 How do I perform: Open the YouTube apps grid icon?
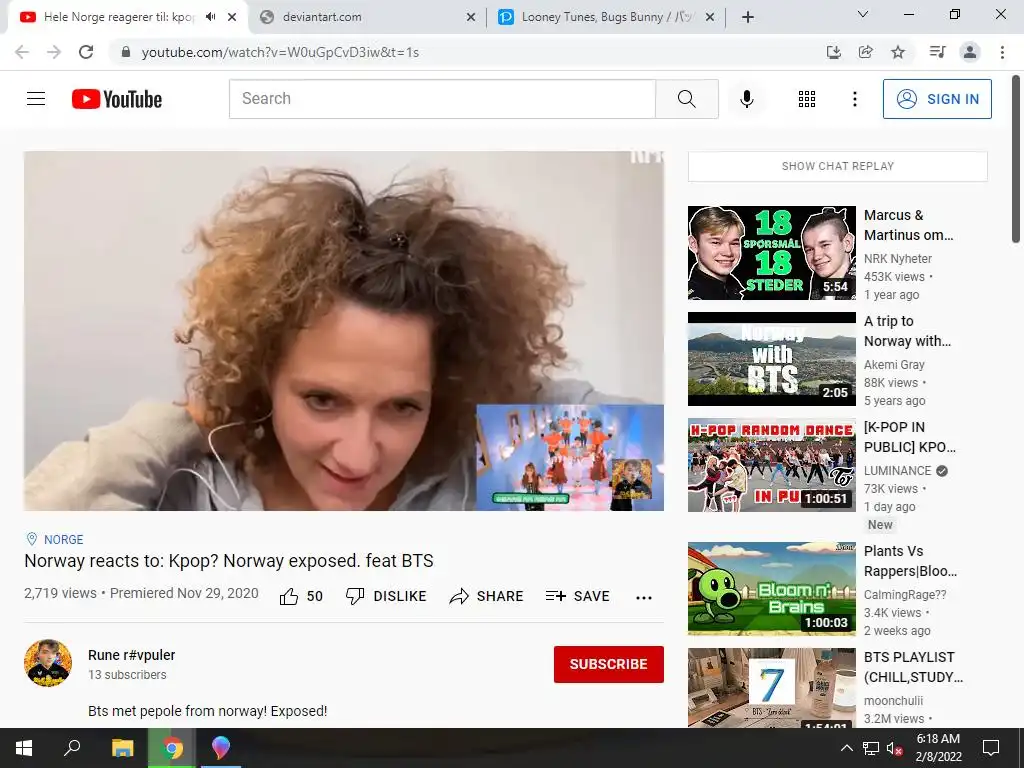(x=807, y=99)
